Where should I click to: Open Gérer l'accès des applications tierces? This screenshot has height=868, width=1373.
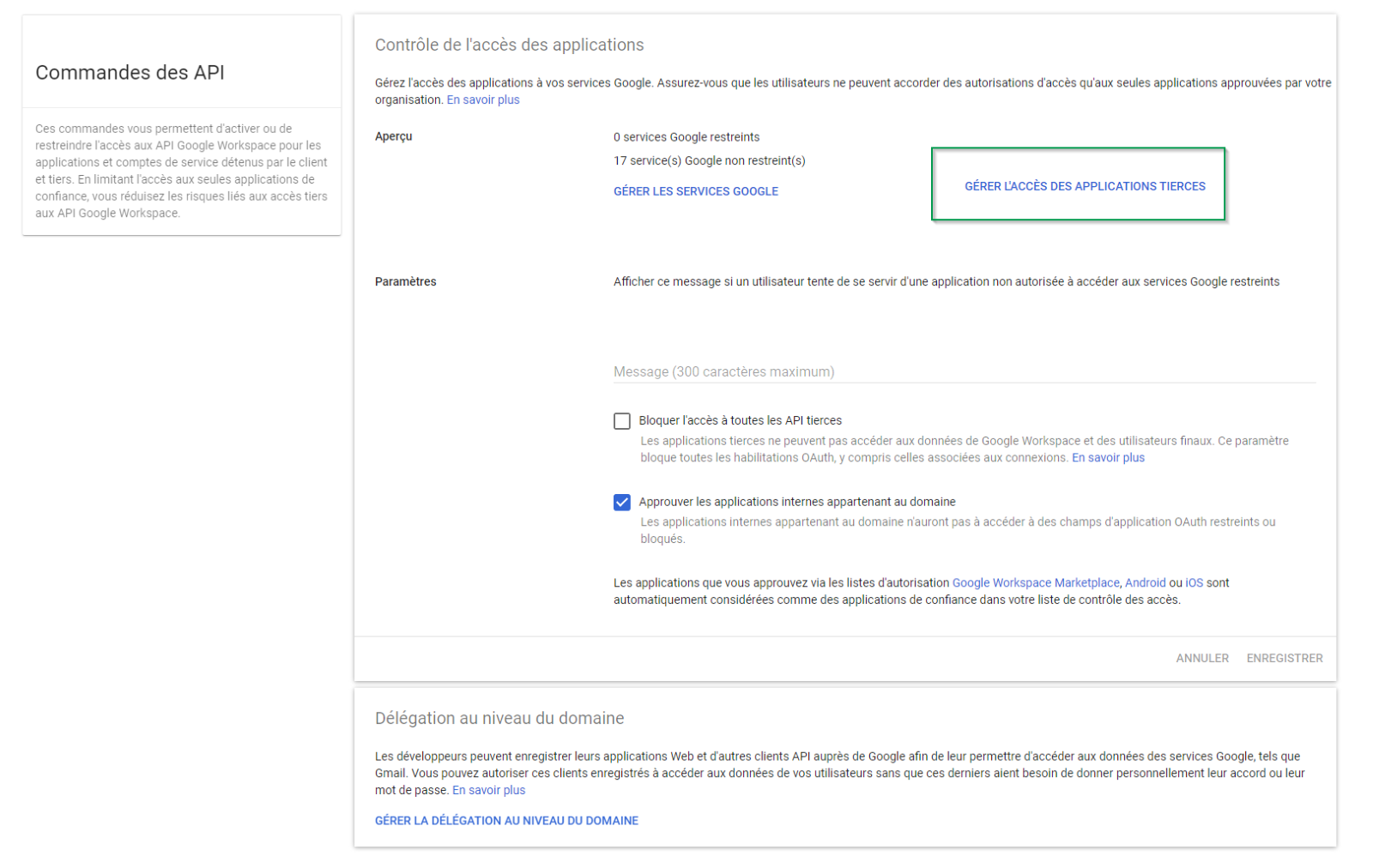[1084, 186]
